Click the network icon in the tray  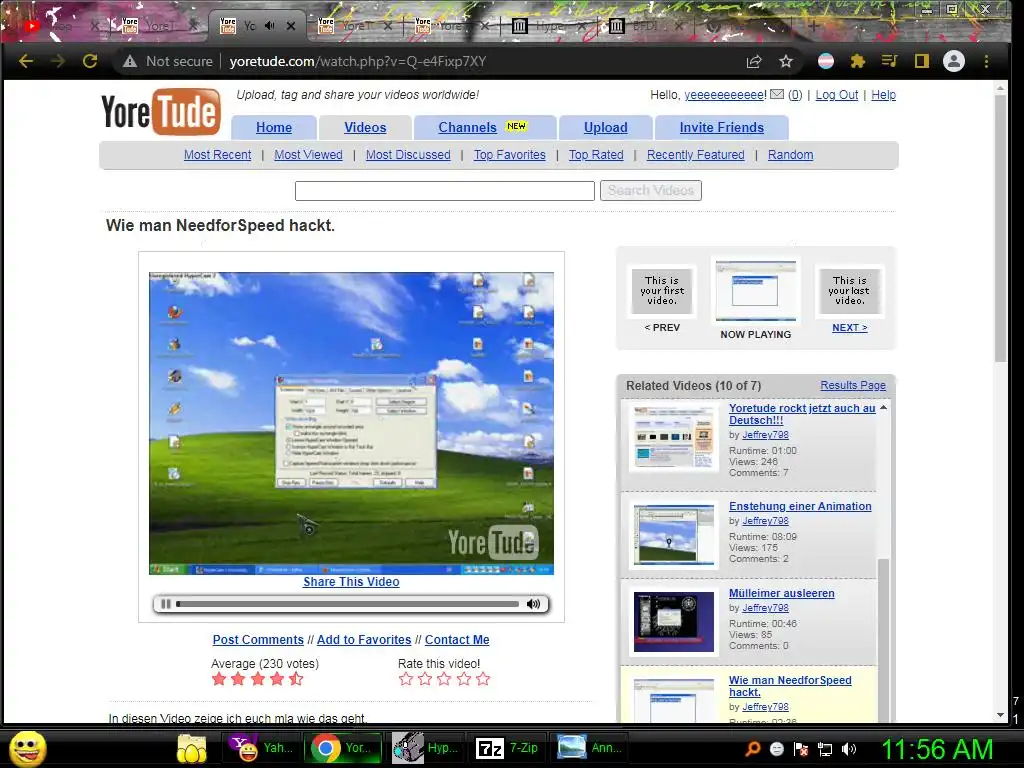point(825,749)
